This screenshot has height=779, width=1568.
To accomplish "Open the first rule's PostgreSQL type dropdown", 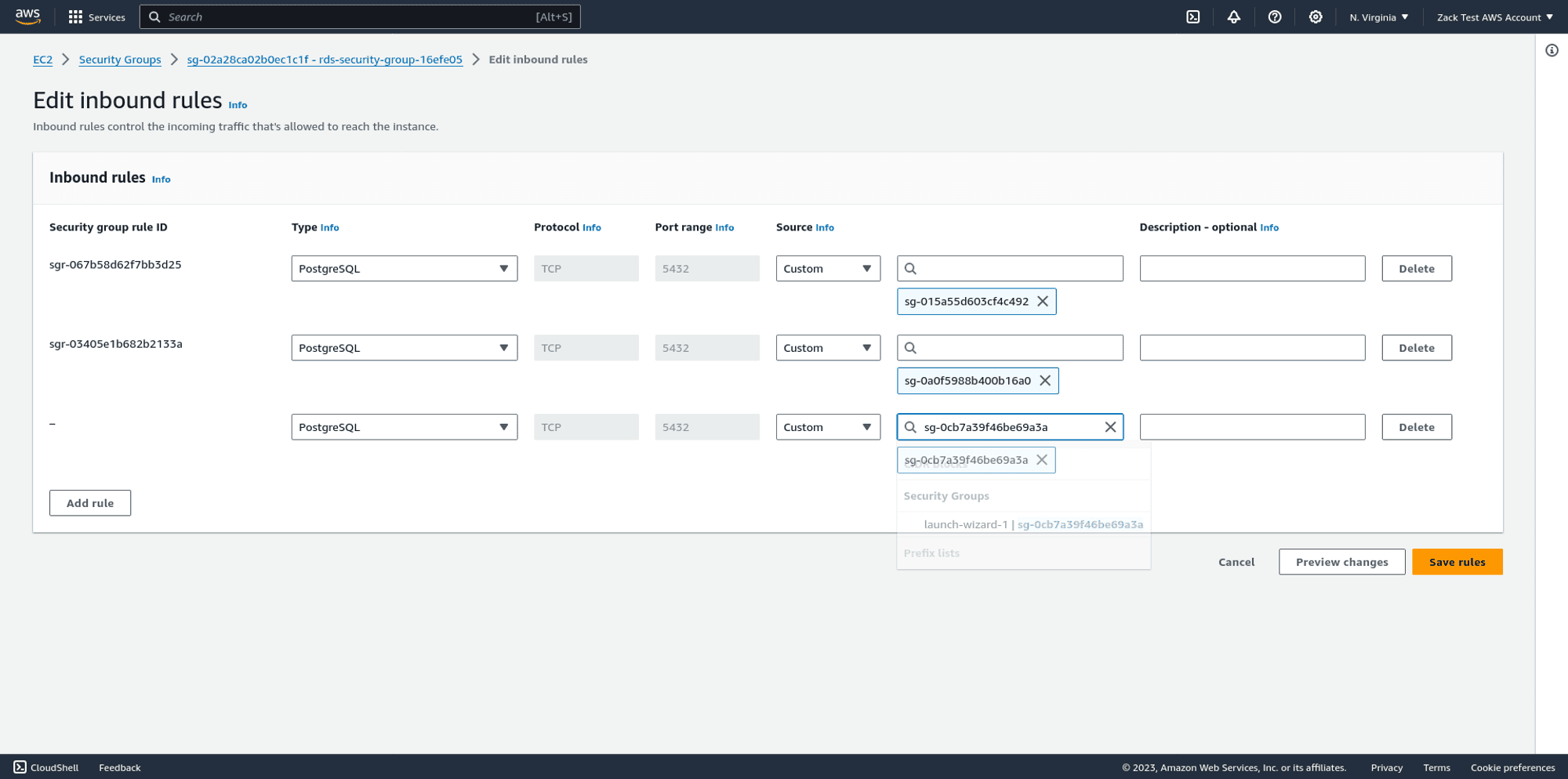I will [x=404, y=268].
